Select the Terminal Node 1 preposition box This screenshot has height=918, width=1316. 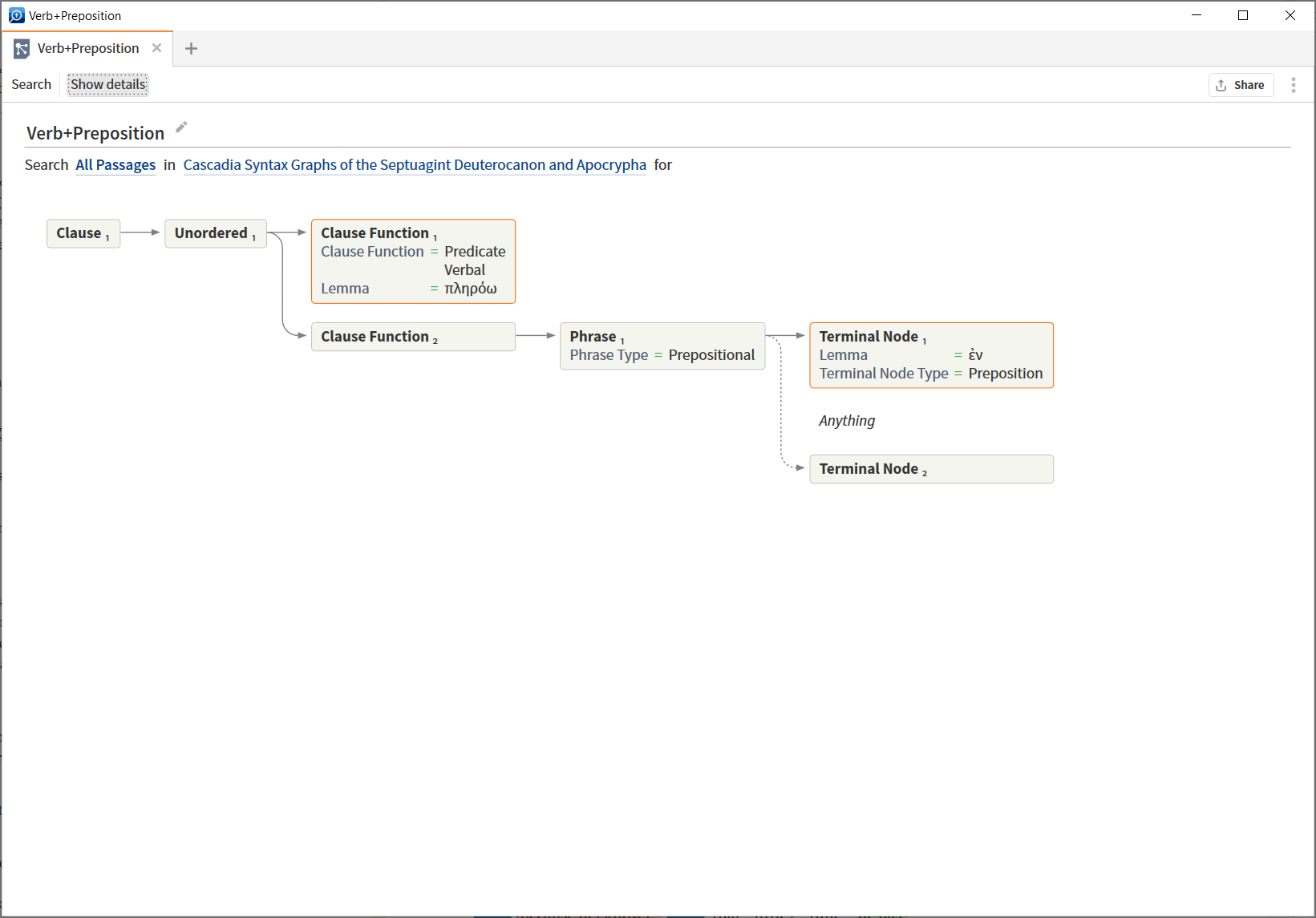point(930,355)
